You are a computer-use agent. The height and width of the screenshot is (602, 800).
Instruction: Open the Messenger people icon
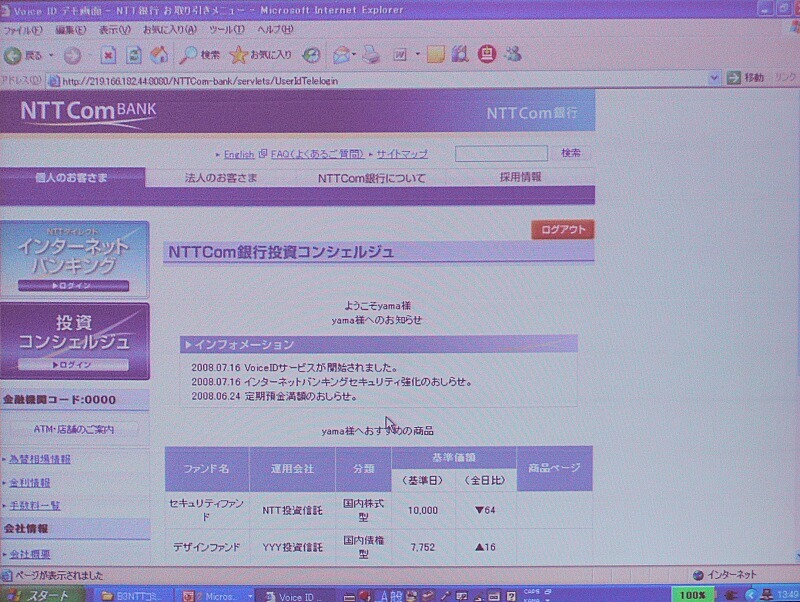513,54
